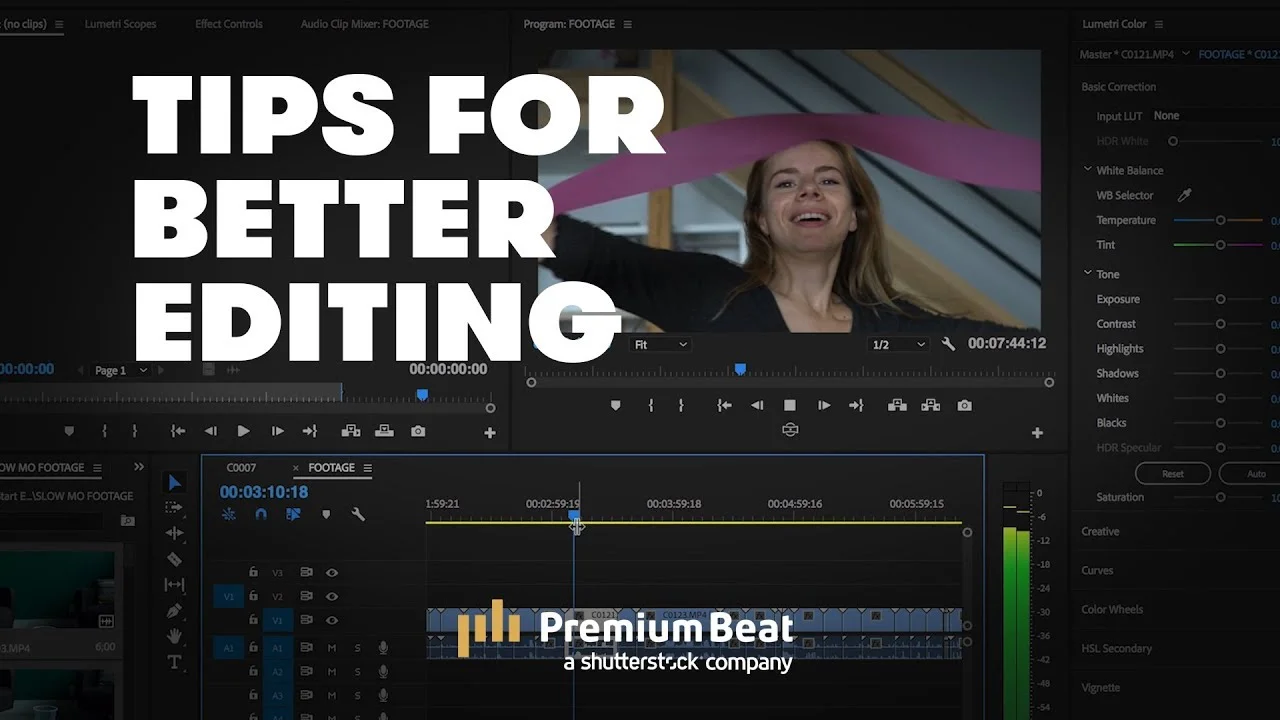
Task: Click Insert button in Source monitor
Action: (x=351, y=431)
